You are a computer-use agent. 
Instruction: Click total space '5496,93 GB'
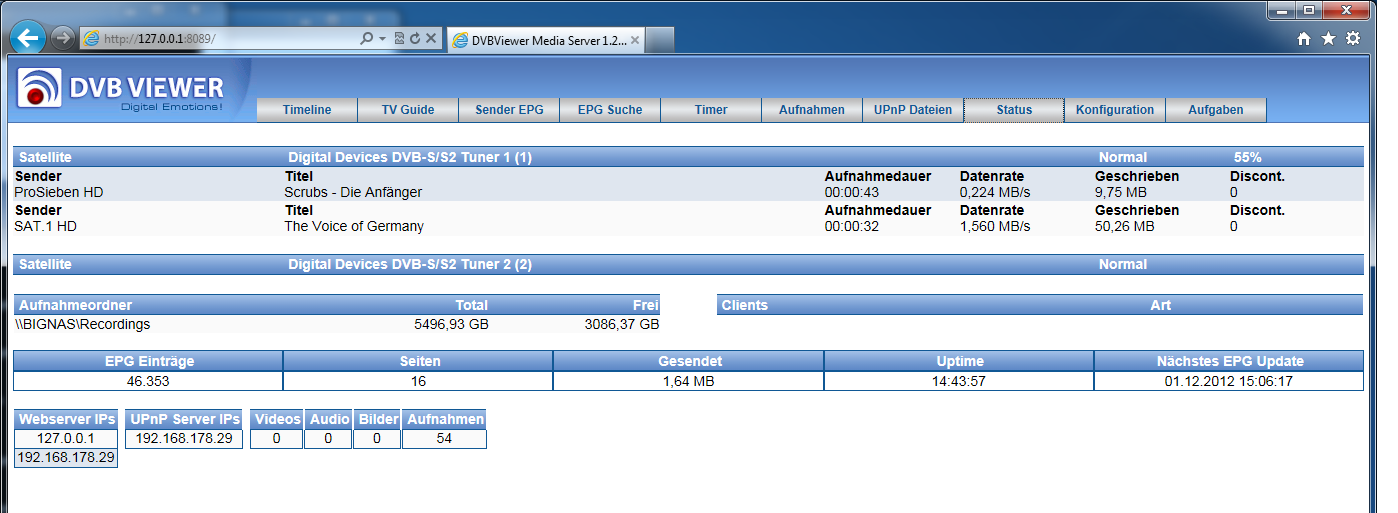[x=451, y=324]
